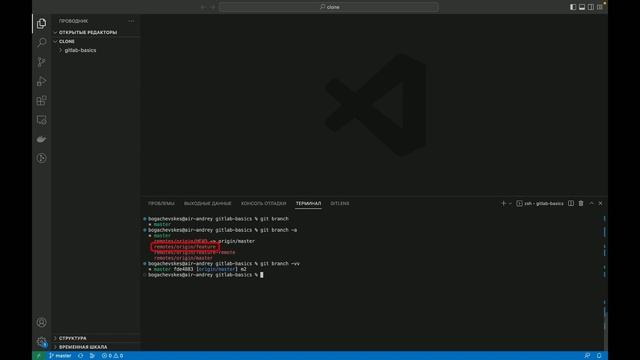Viewport: 640px width, 360px height.
Task: Go forward with navigation arrow
Action: pyautogui.click(x=213, y=7)
